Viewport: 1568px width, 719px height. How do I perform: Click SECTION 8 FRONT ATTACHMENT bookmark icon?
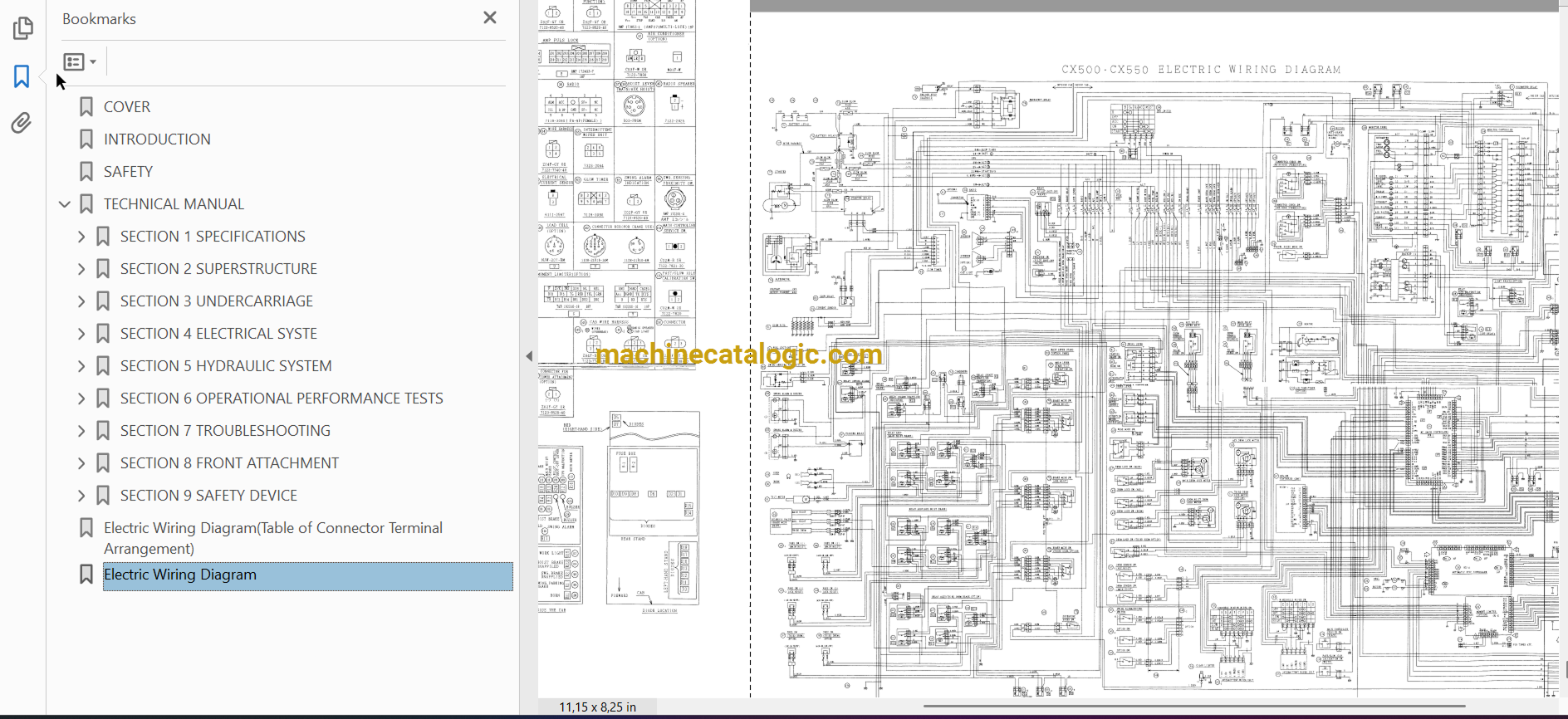(103, 463)
